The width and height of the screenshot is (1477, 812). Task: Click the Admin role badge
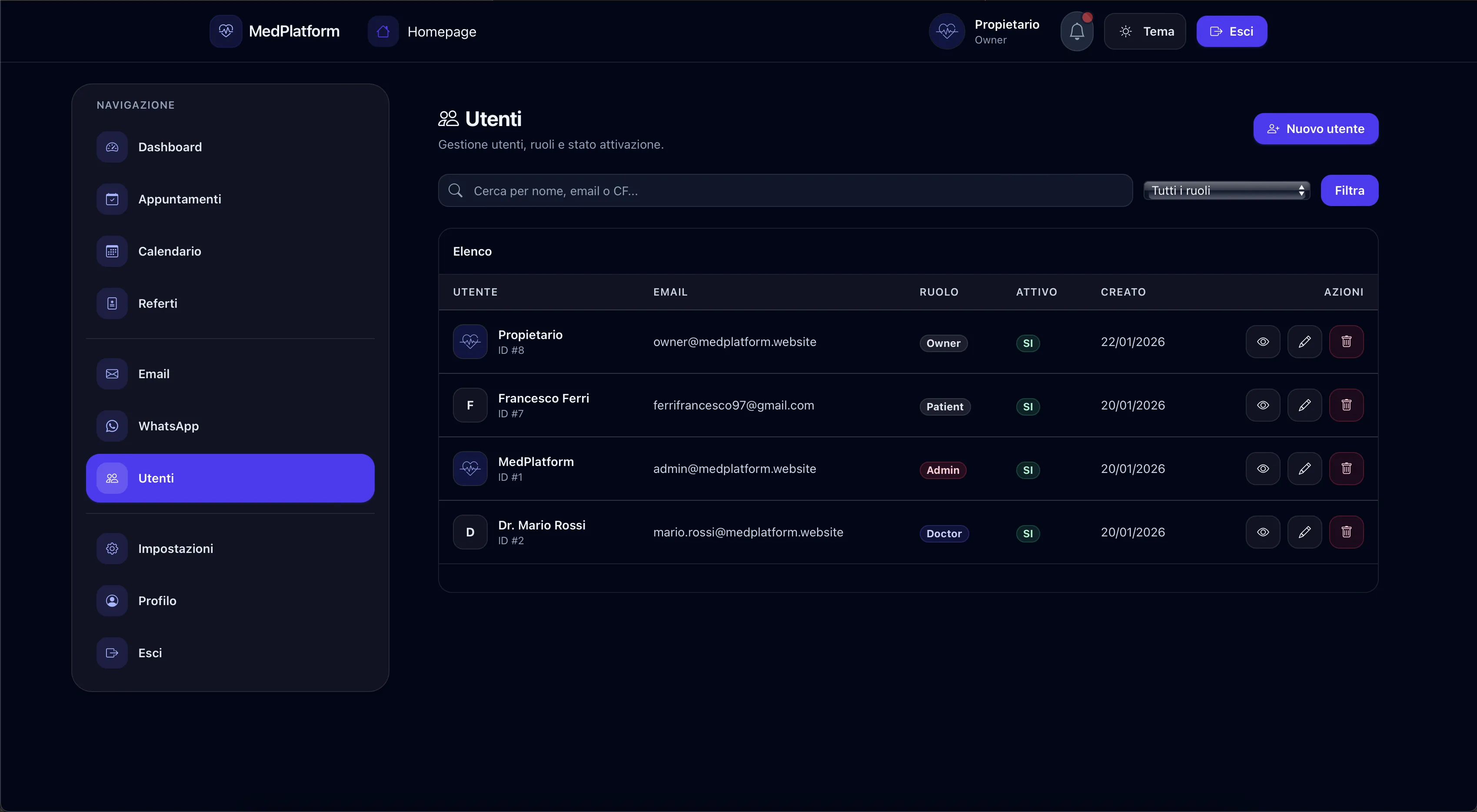[943, 470]
